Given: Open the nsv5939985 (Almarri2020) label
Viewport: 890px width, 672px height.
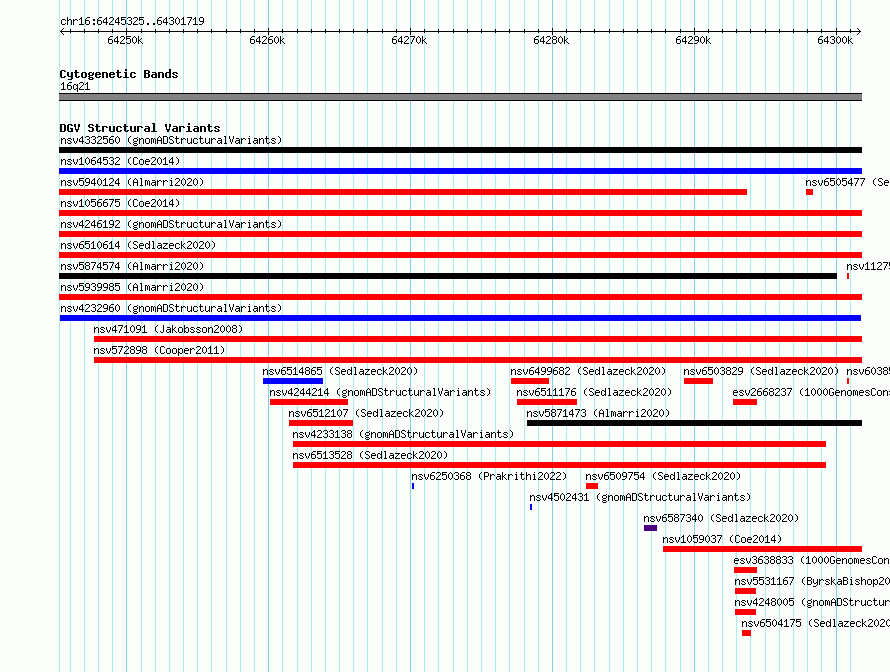Looking at the screenshot, I should (132, 287).
